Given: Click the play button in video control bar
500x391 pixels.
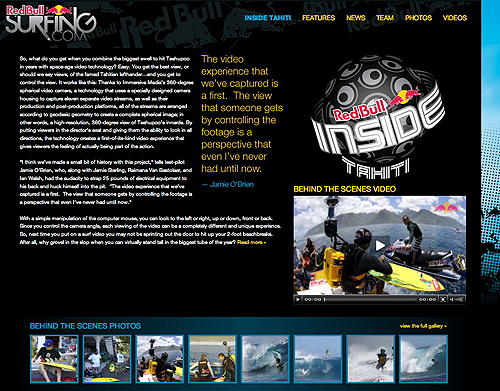Looking at the screenshot, I should [298, 299].
